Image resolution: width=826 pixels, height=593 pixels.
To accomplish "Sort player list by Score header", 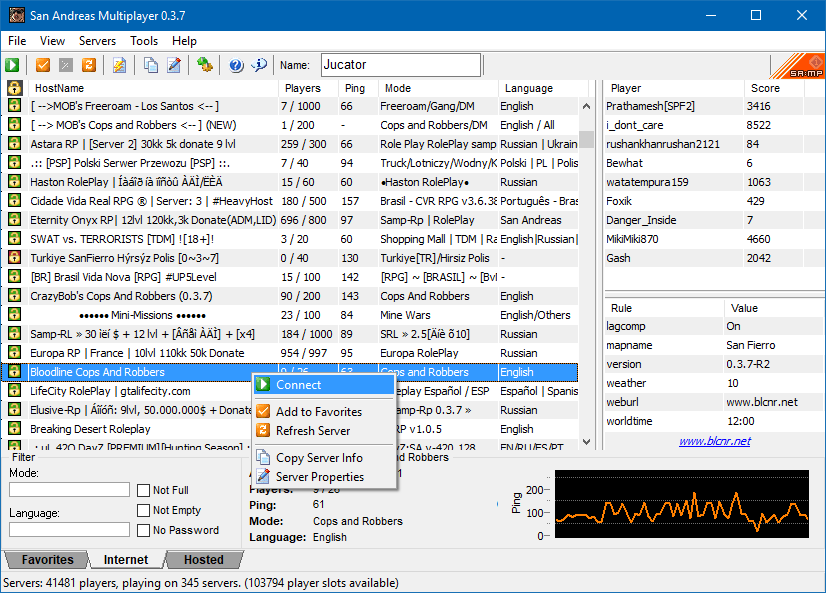I will [x=774, y=88].
